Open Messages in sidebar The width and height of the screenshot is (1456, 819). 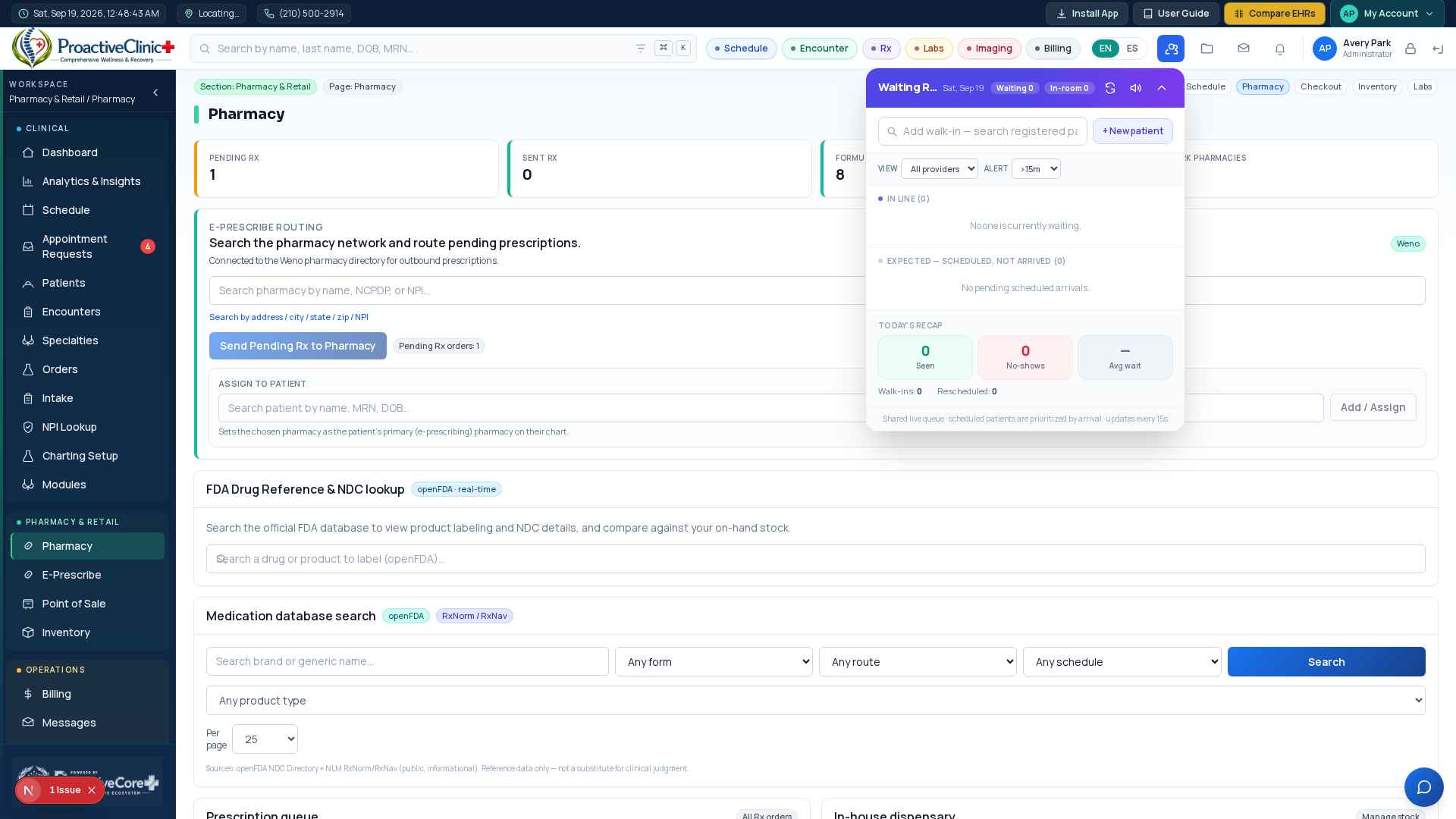pos(88,723)
